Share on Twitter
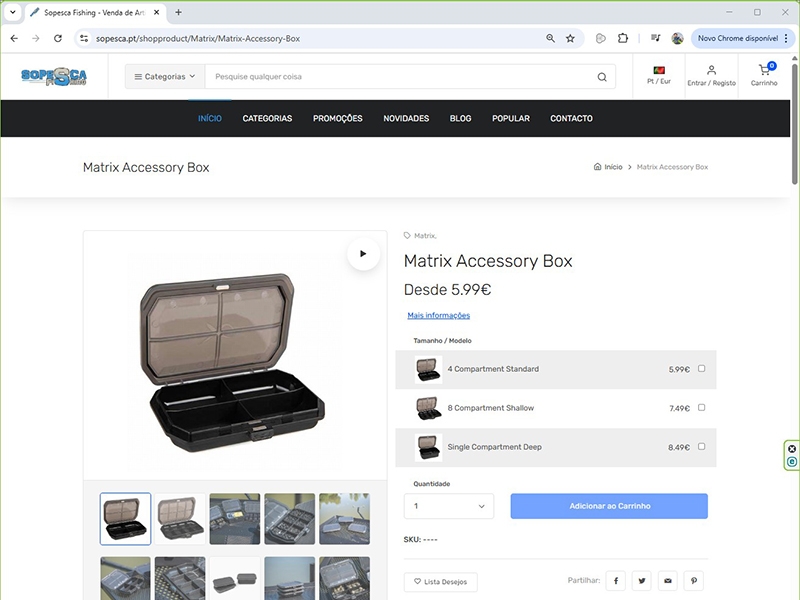 [x=642, y=581]
